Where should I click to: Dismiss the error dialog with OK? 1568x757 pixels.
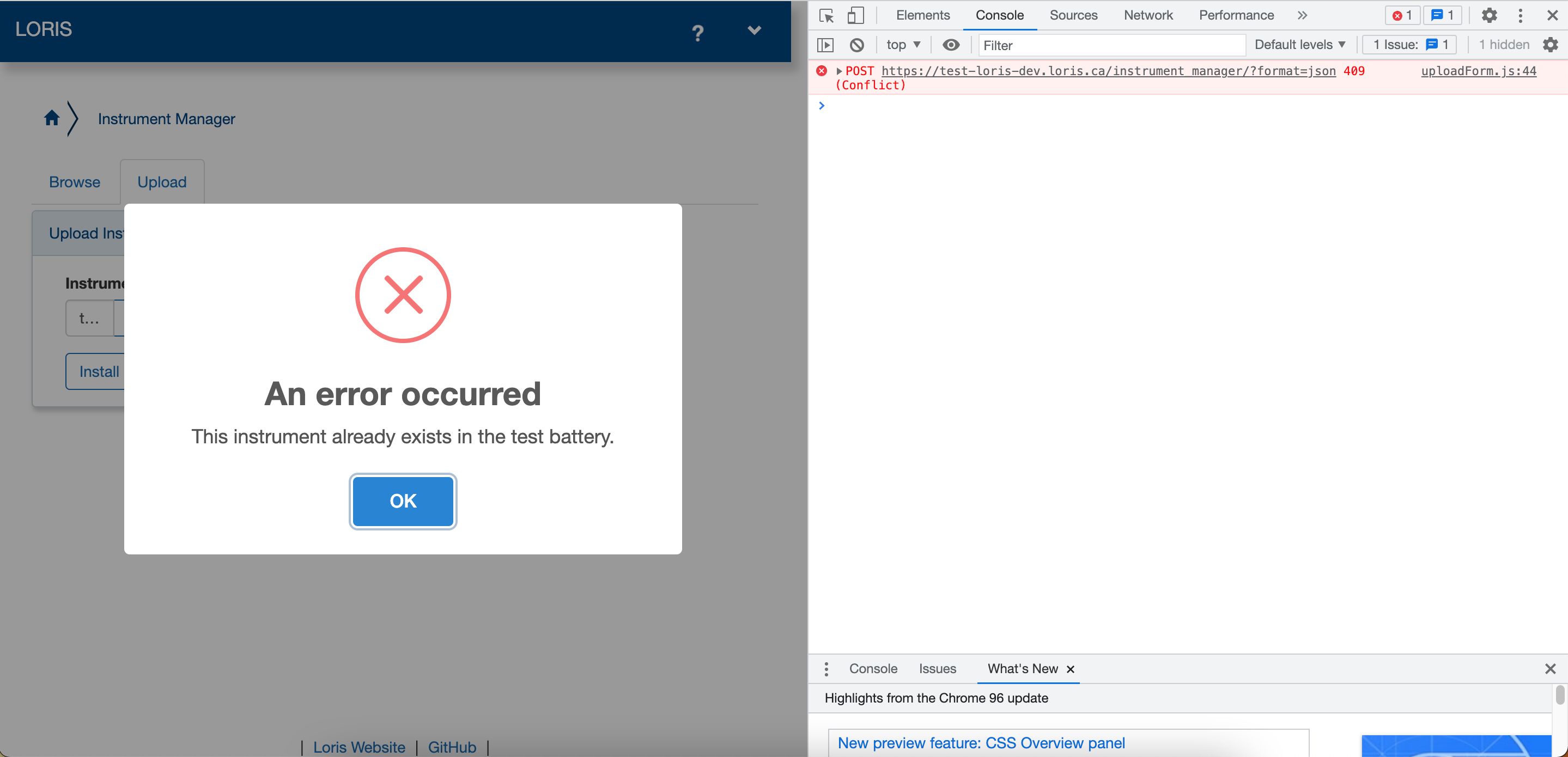[402, 502]
